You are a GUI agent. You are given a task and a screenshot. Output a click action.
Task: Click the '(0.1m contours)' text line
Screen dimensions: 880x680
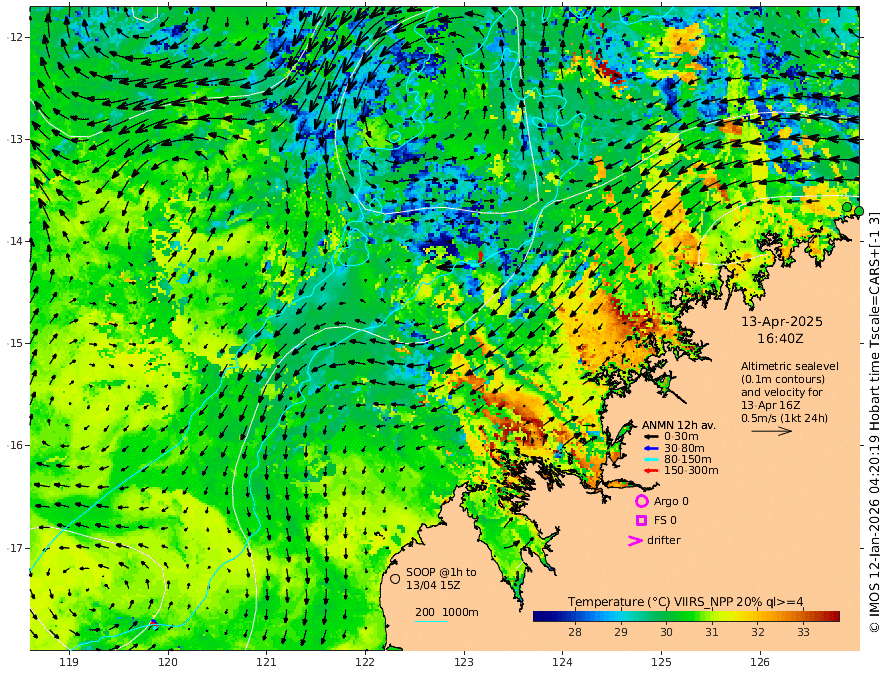point(783,379)
